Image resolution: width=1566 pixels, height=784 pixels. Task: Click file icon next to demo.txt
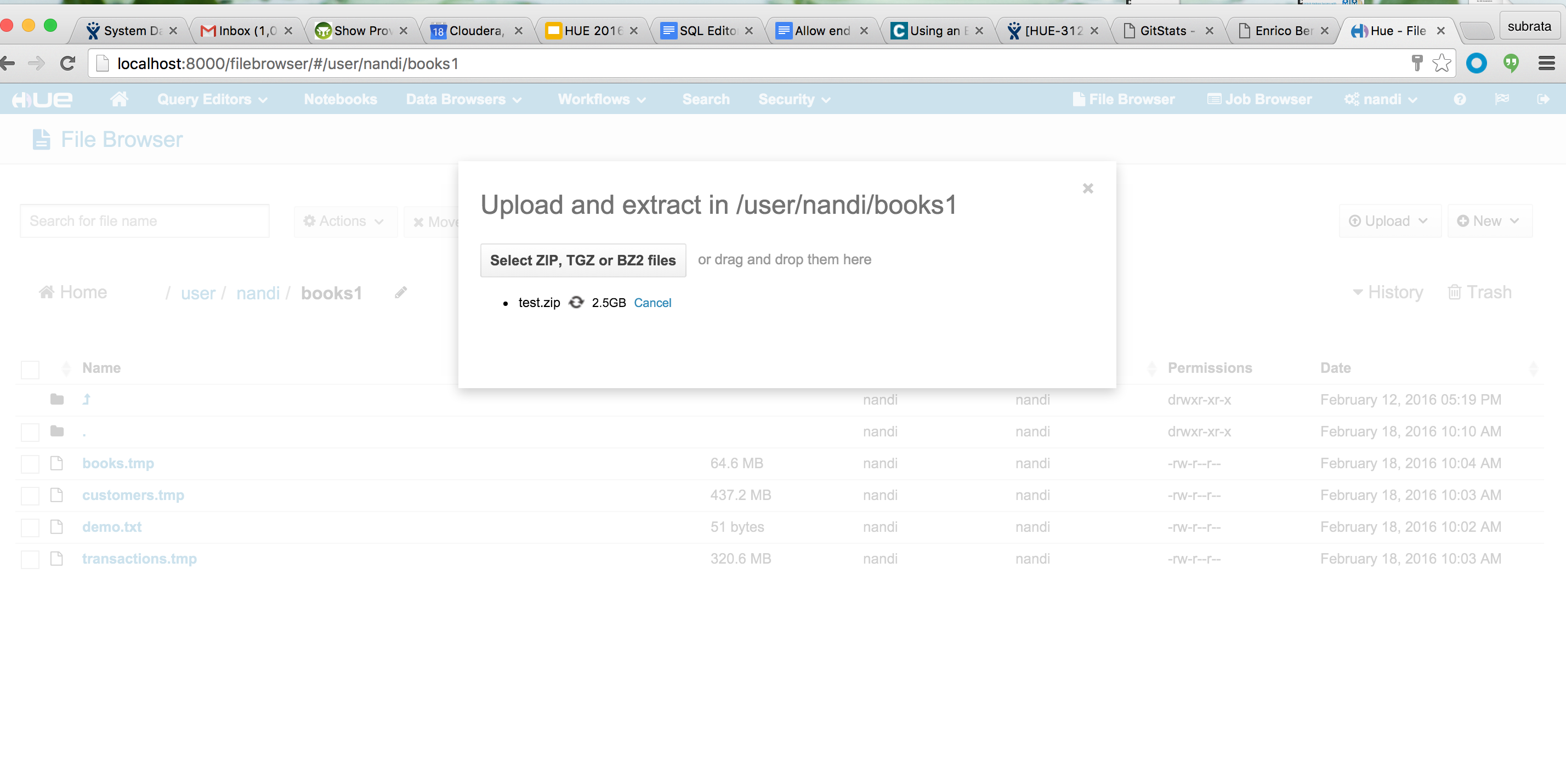(57, 526)
